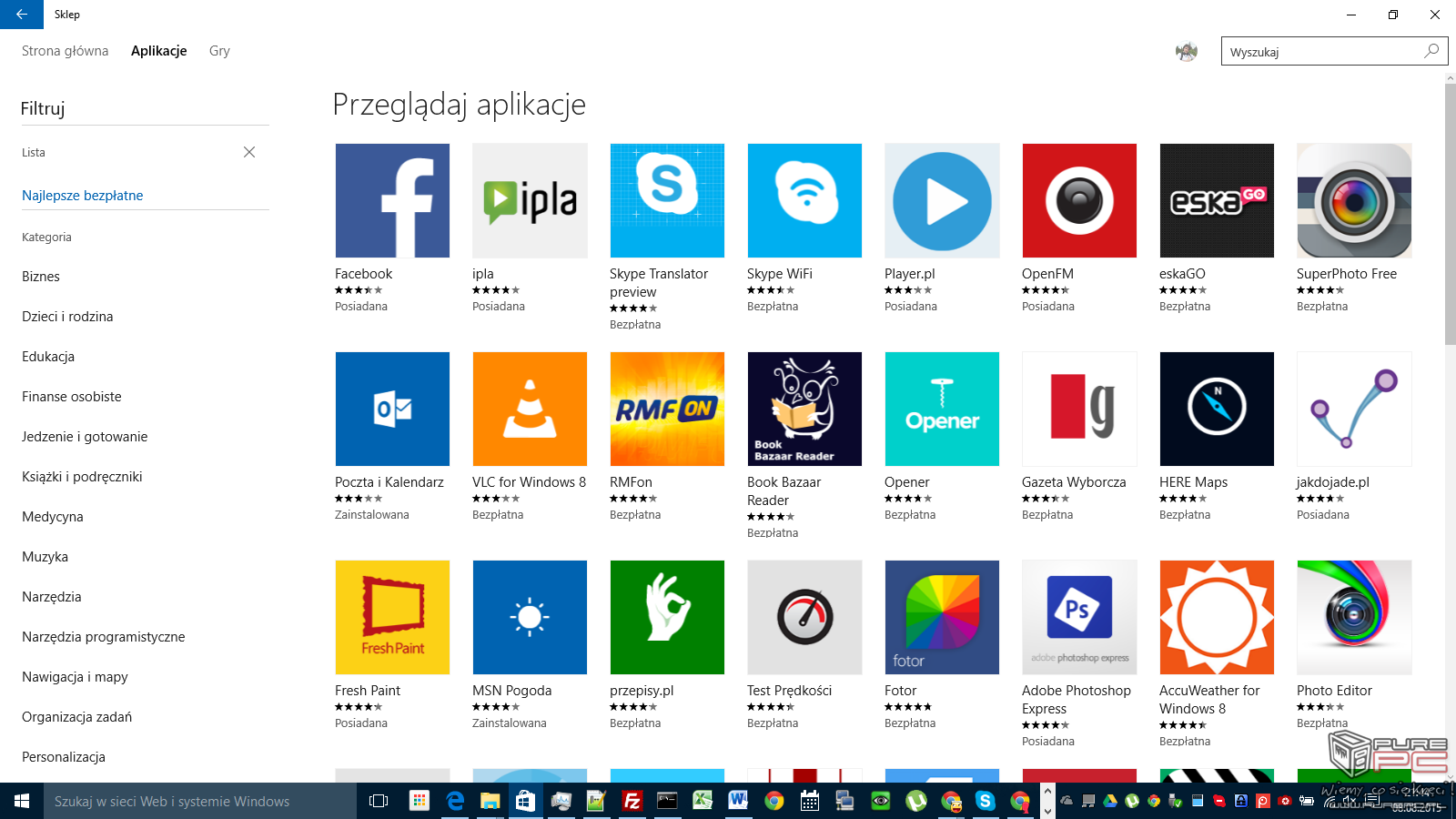Open the eskaGO app tile
Screen dimensions: 1456x819
coord(1217,200)
